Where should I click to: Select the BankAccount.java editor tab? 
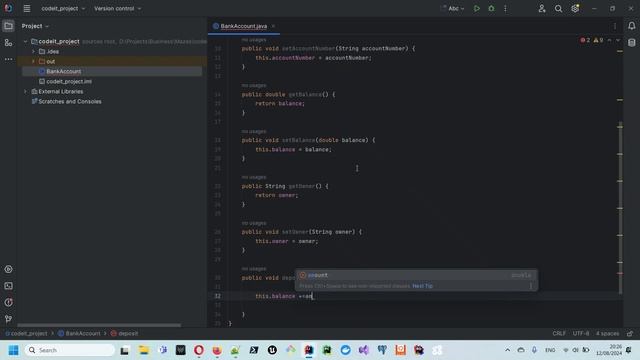click(x=244, y=26)
